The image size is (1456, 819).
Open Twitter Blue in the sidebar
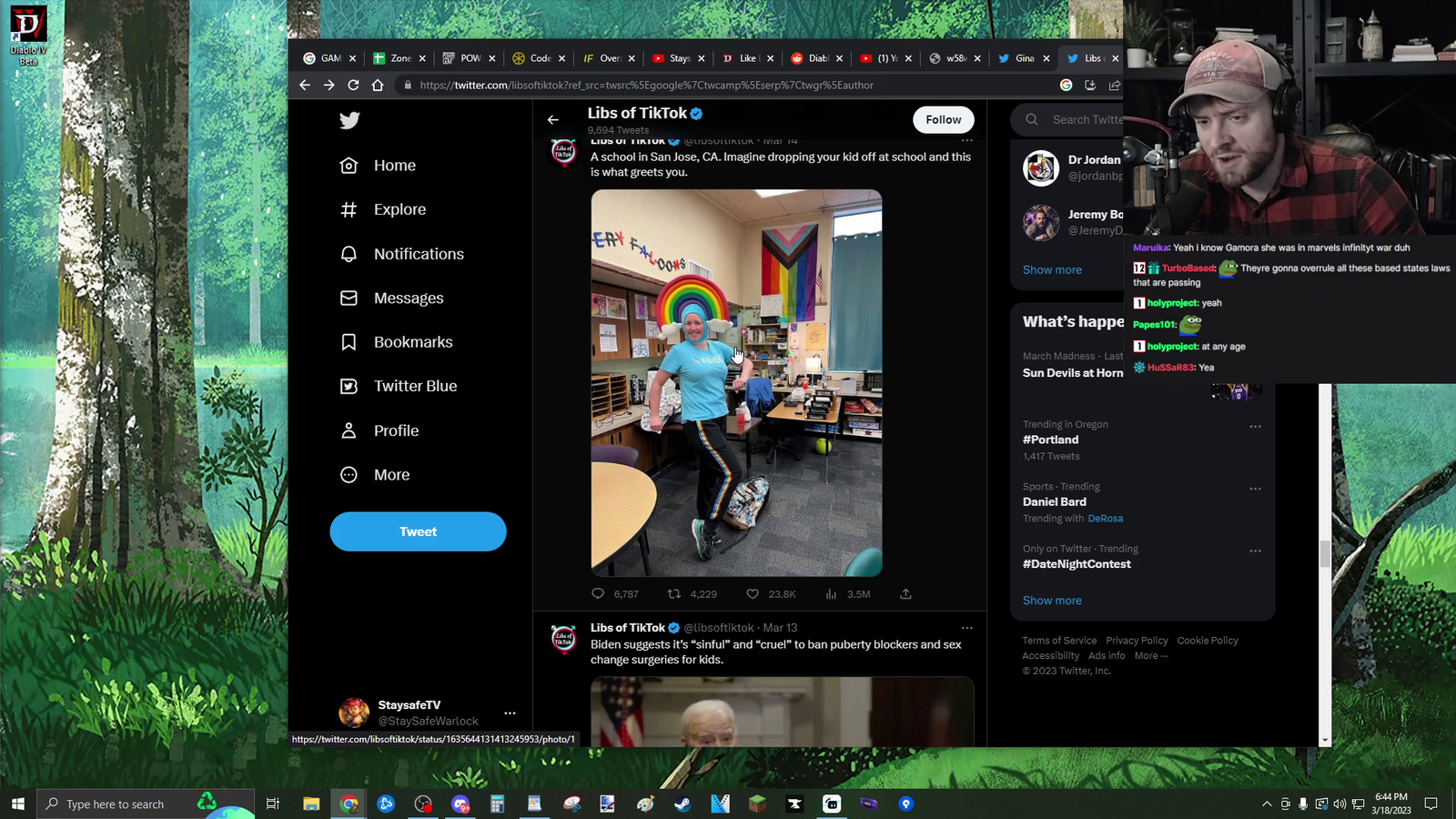pos(398,386)
